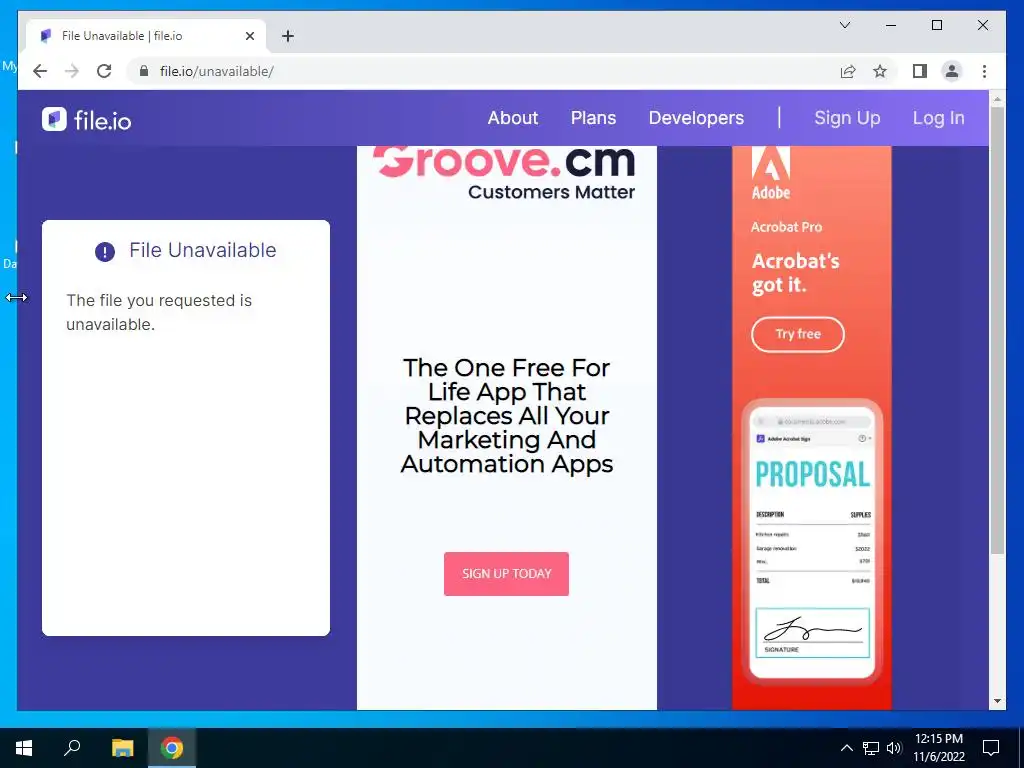The height and width of the screenshot is (768, 1024).
Task: Open the Plans page
Action: [593, 118]
